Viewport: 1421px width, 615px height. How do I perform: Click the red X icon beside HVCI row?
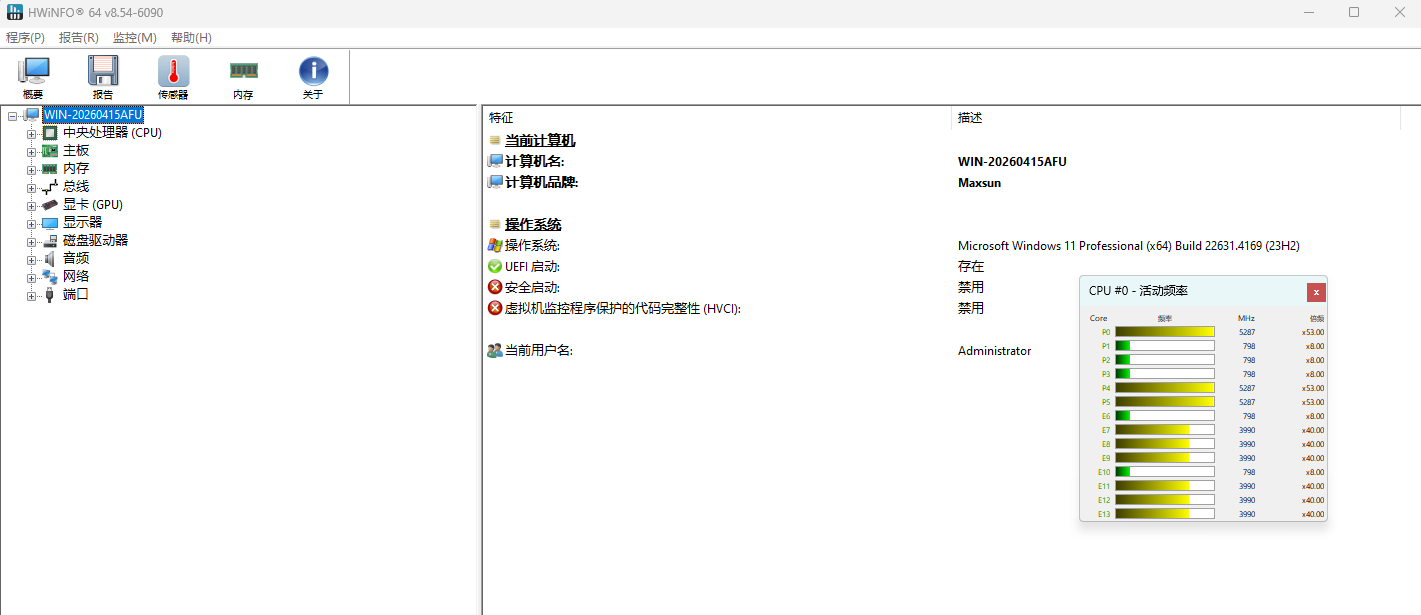(495, 308)
